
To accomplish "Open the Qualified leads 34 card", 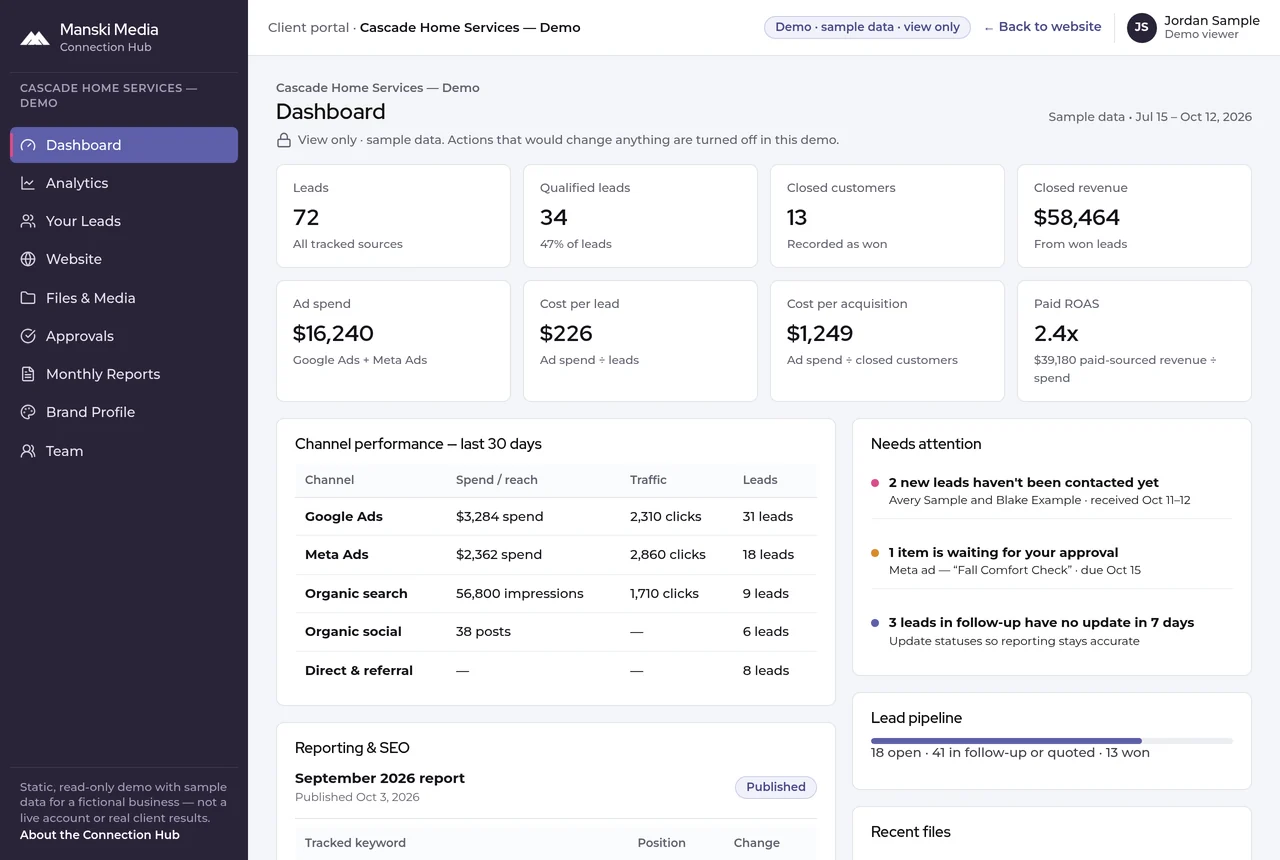I will pos(640,216).
